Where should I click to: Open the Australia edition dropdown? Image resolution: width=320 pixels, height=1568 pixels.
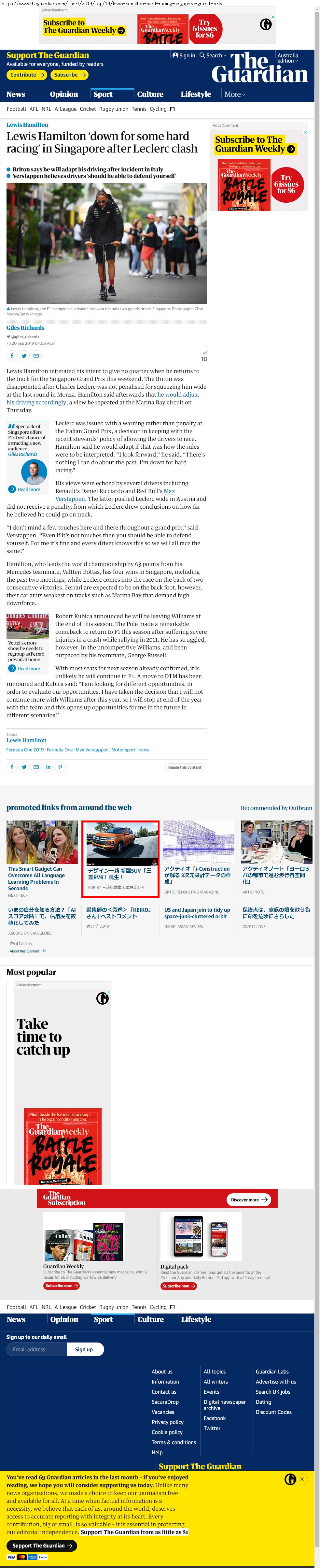288,58
